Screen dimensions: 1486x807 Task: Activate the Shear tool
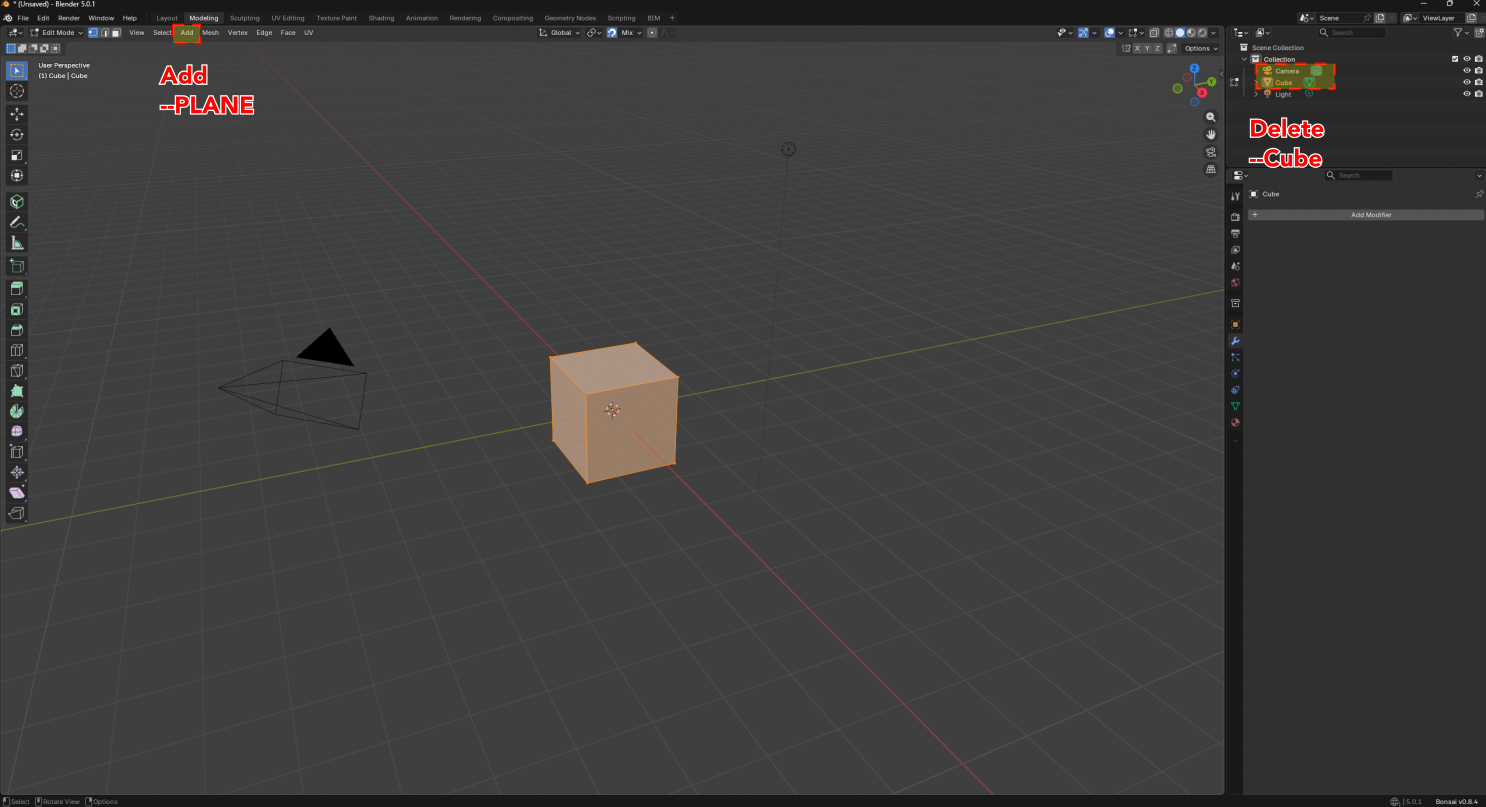tap(17, 493)
